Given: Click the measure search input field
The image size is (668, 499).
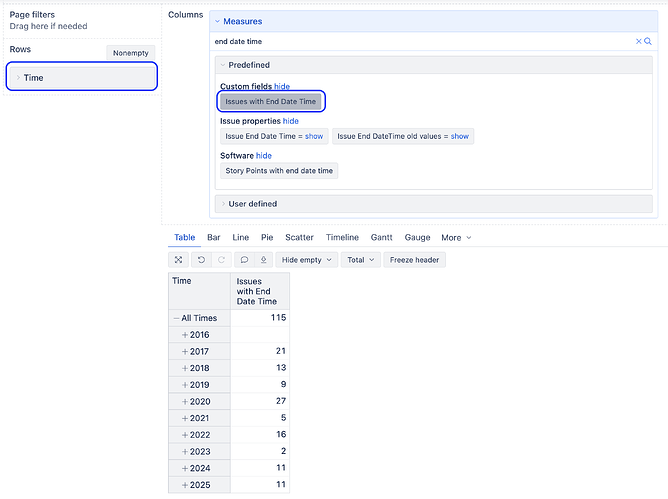Looking at the screenshot, I should [420, 41].
